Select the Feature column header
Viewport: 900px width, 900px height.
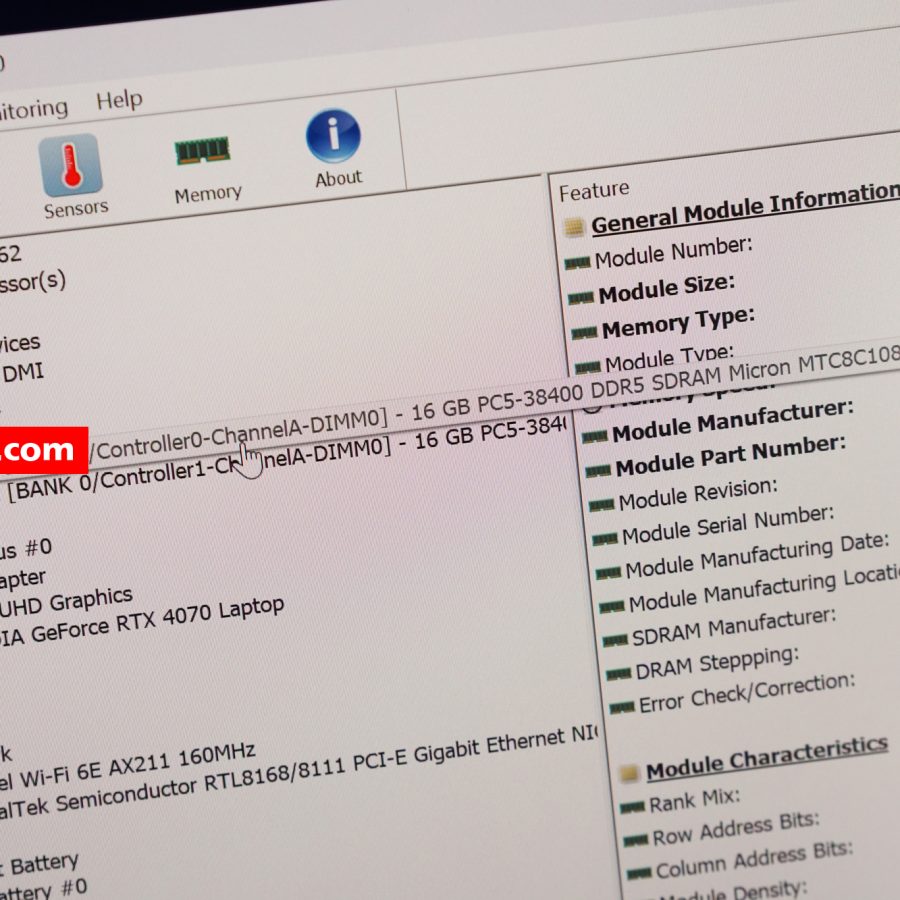[594, 191]
